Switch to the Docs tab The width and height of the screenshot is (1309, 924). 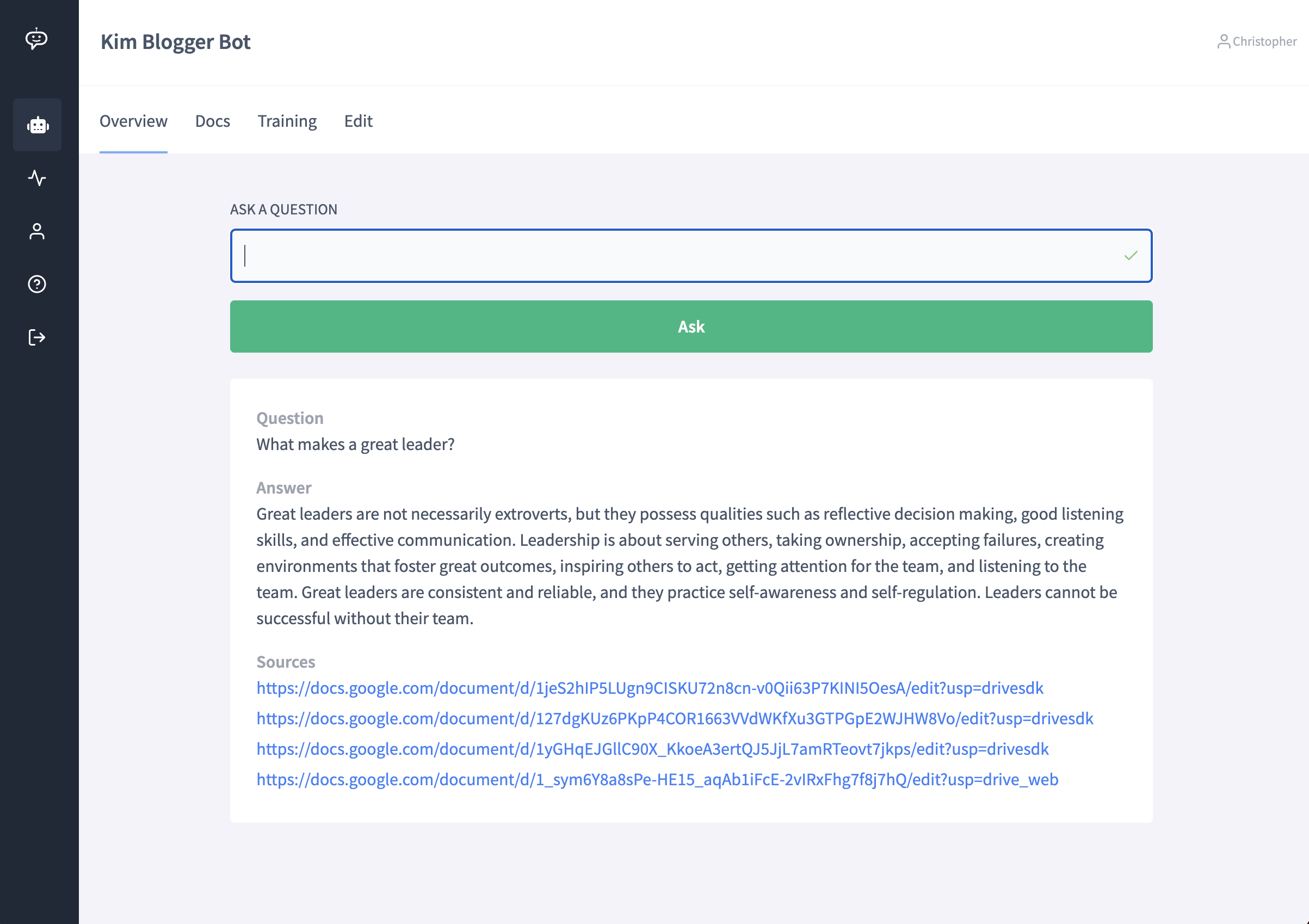pyautogui.click(x=212, y=121)
